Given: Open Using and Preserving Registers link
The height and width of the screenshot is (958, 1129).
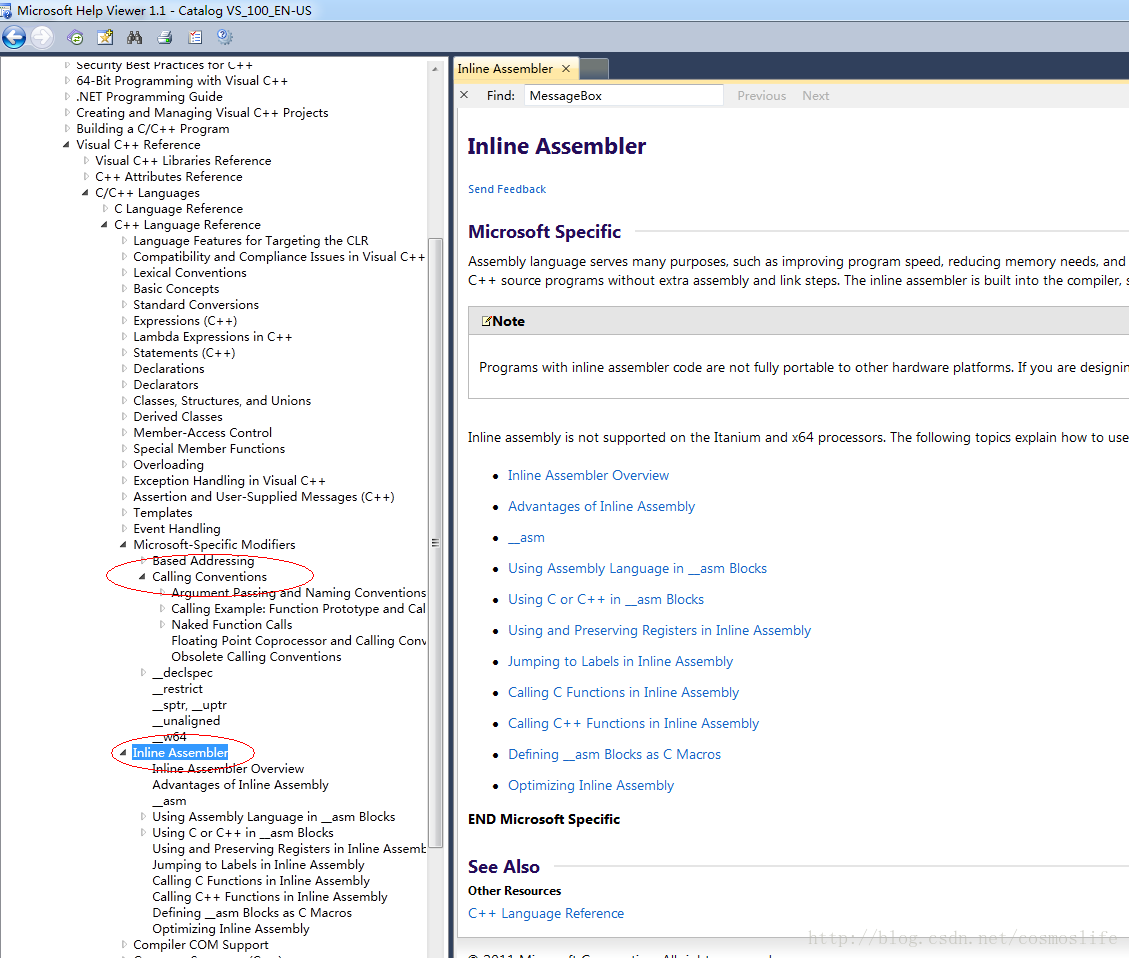Looking at the screenshot, I should pos(660,630).
